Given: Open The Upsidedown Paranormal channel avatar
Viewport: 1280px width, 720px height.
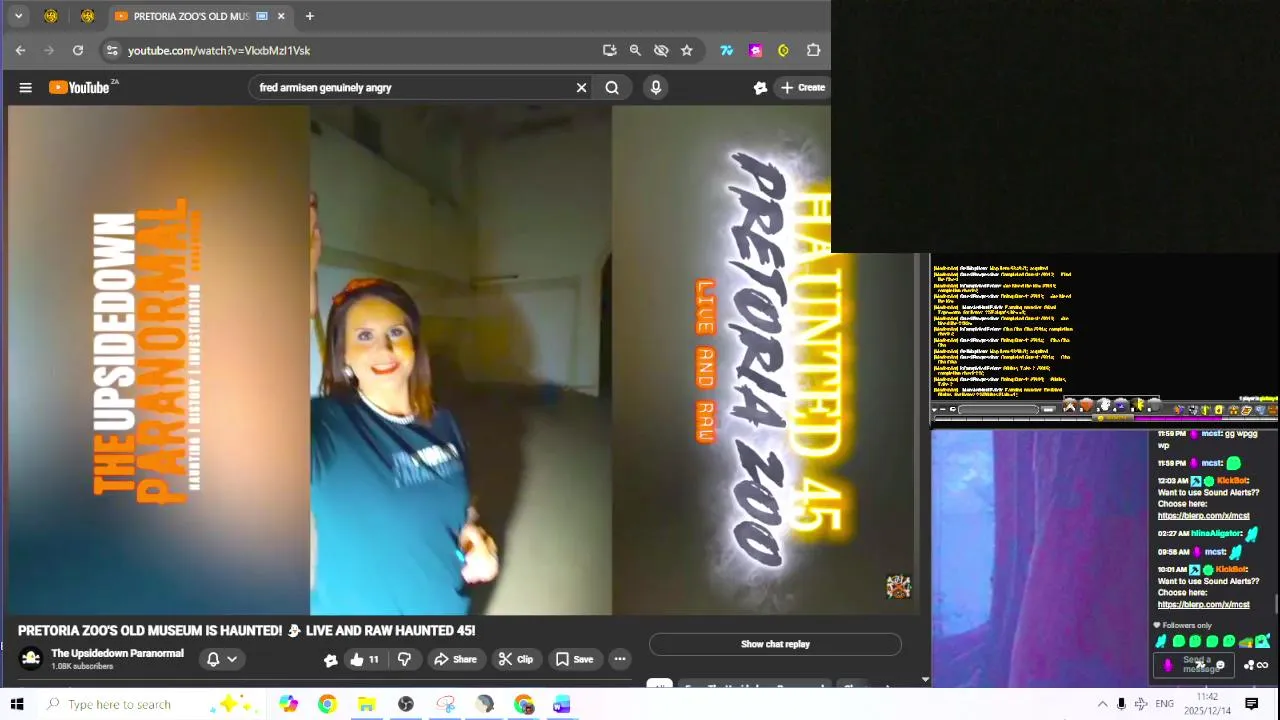Looking at the screenshot, I should click(31, 659).
